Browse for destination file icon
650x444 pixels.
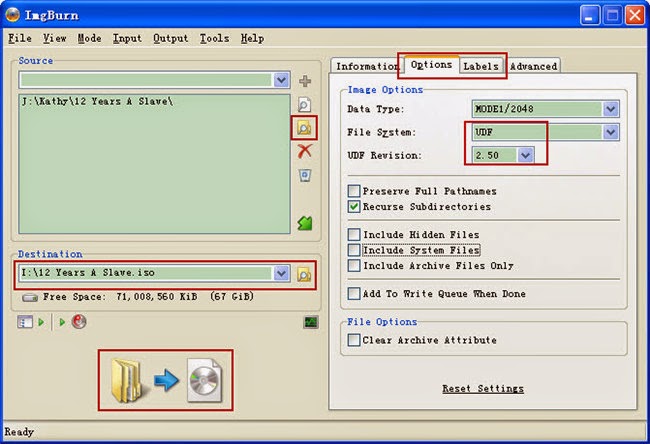click(304, 274)
